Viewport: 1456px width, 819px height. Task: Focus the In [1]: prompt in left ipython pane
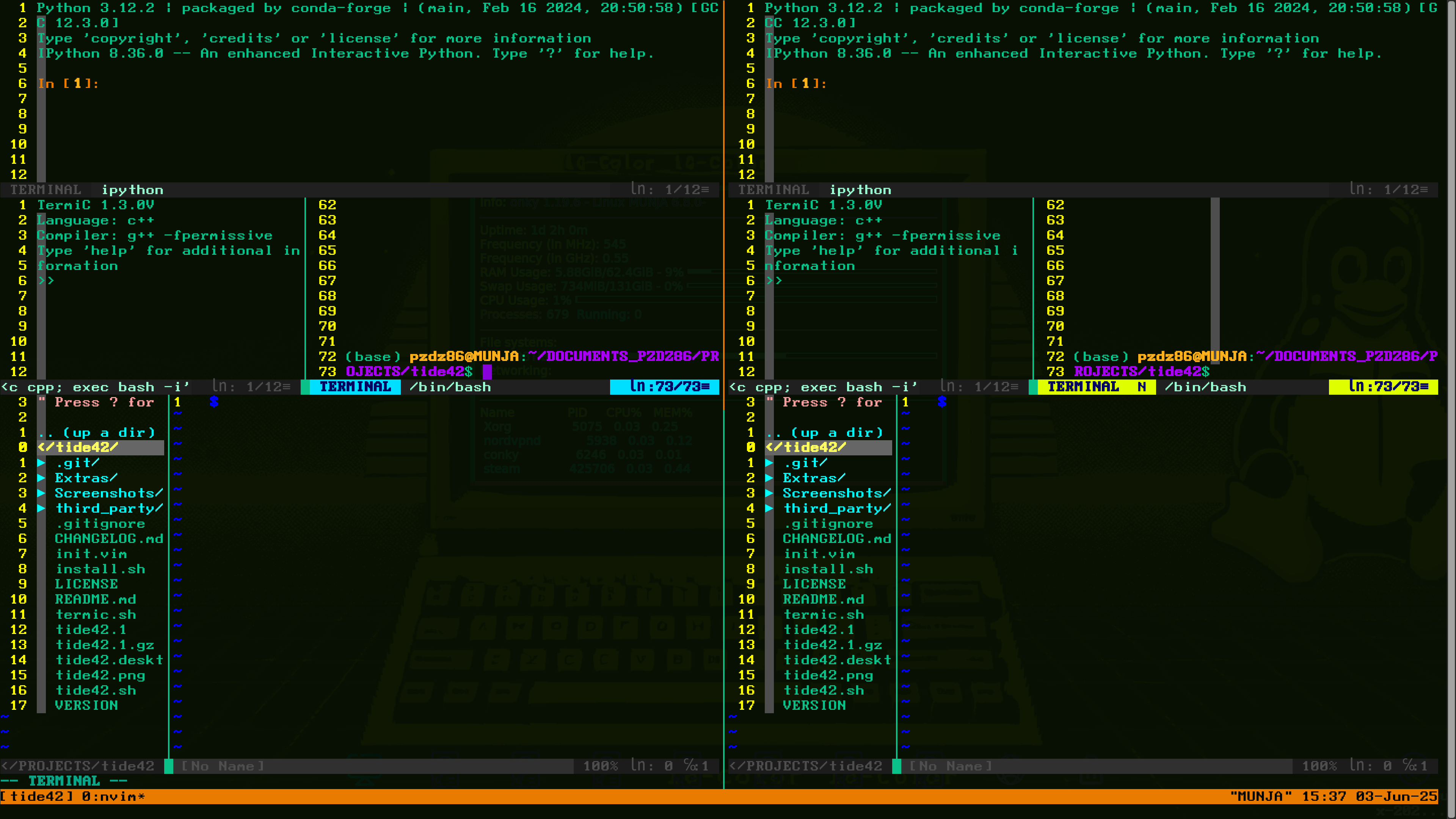point(68,84)
